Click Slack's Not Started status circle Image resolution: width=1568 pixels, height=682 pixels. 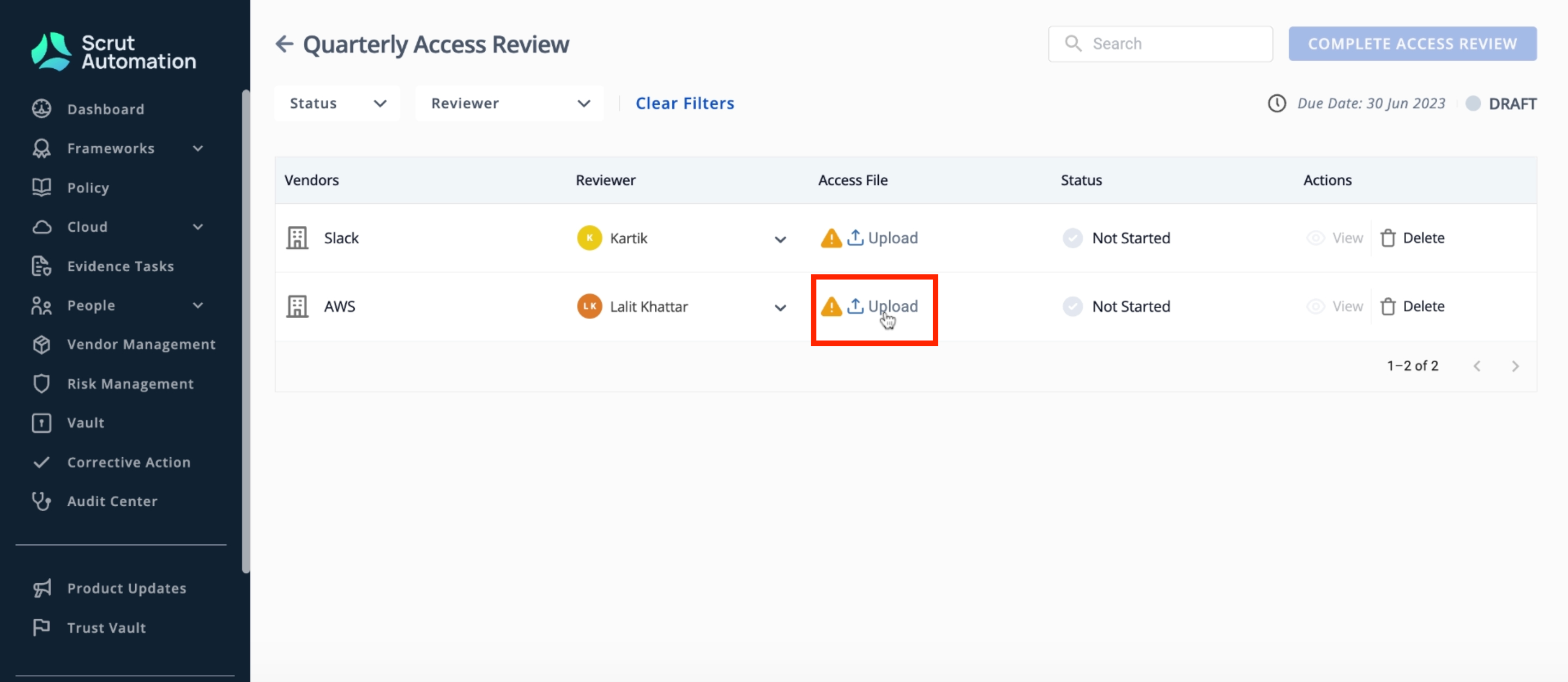[1072, 238]
